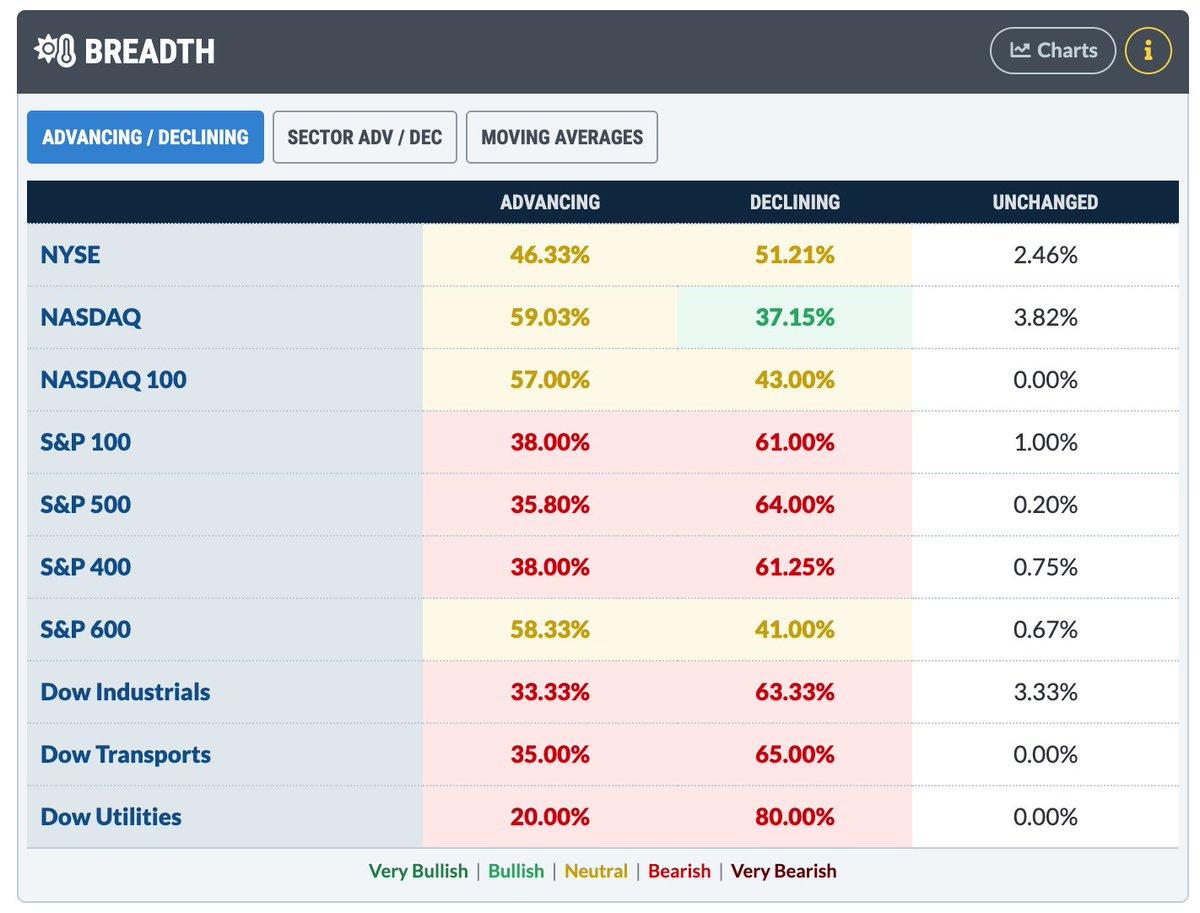
Task: Click the Advancing column header
Action: 550,202
